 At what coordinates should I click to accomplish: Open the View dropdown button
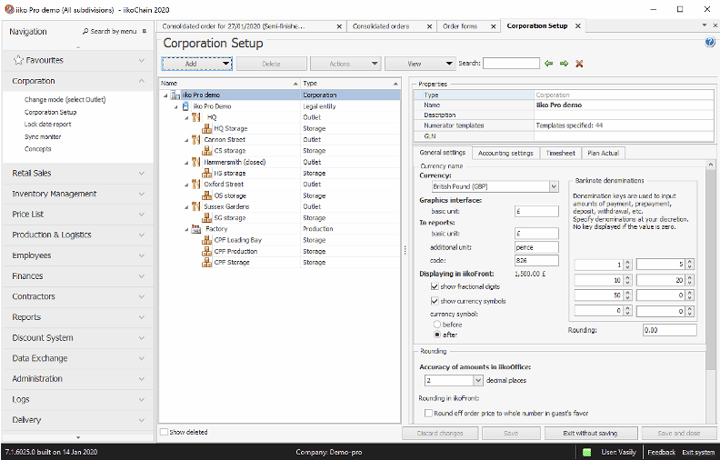420,64
